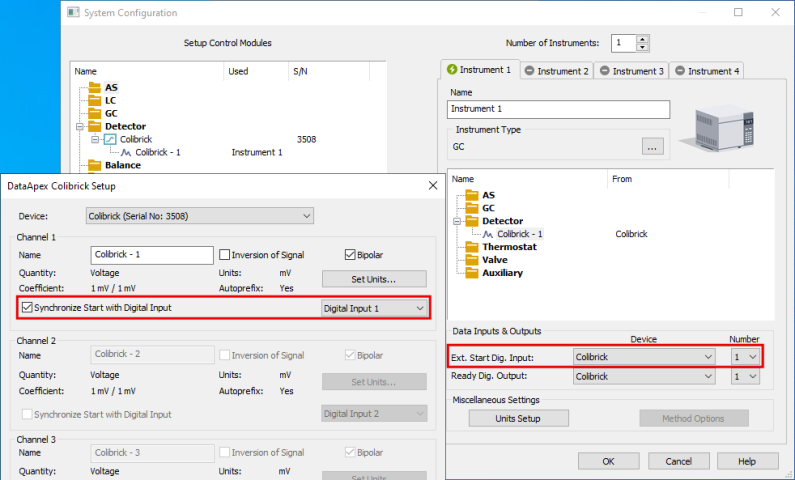Click the AS folder icon in Setup Control Modules
This screenshot has height=480, width=795.
94,88
